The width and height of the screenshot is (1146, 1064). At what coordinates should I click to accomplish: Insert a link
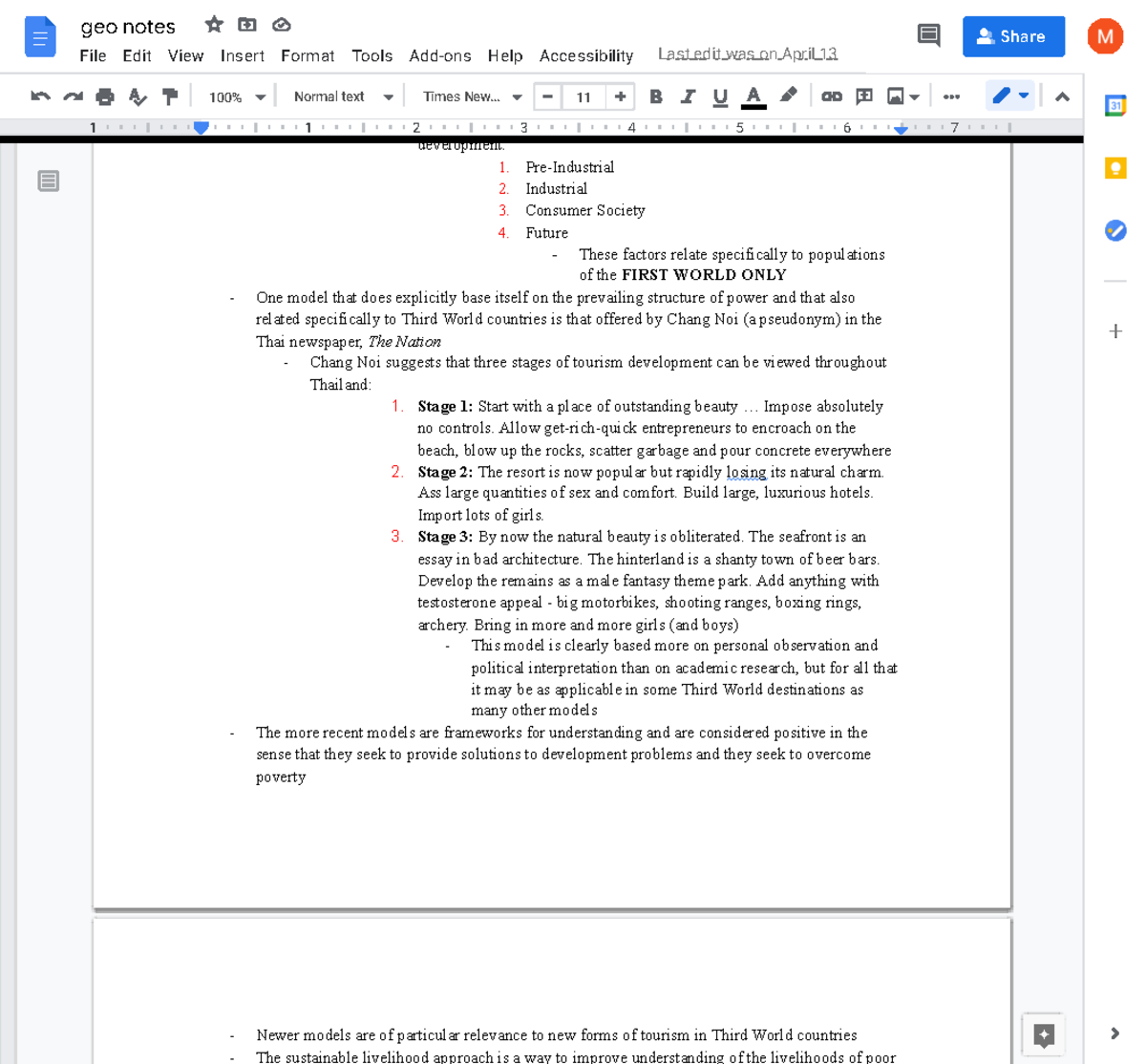(x=831, y=96)
